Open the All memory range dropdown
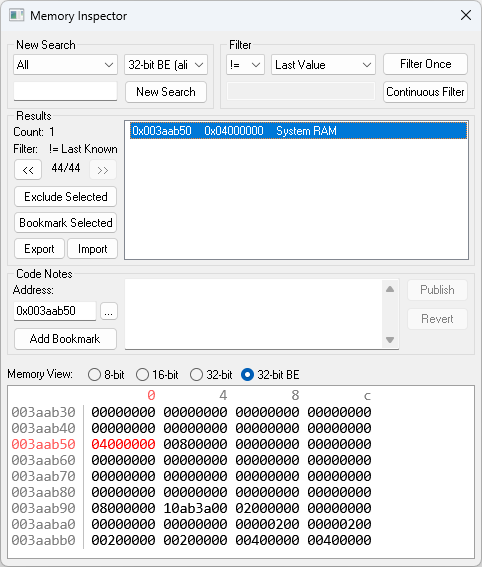Image resolution: width=482 pixels, height=567 pixels. coord(65,65)
